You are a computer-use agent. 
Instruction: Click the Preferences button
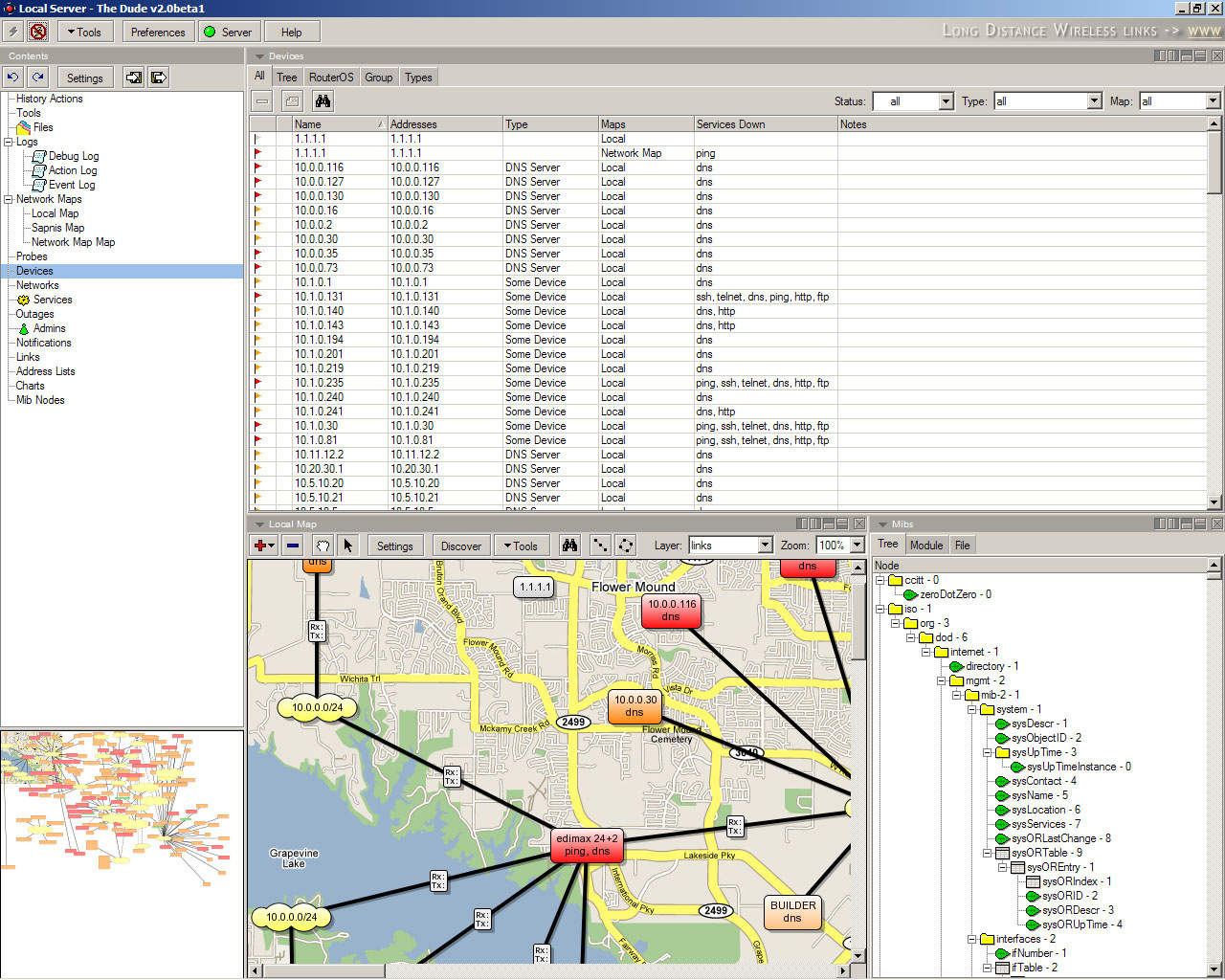click(158, 32)
